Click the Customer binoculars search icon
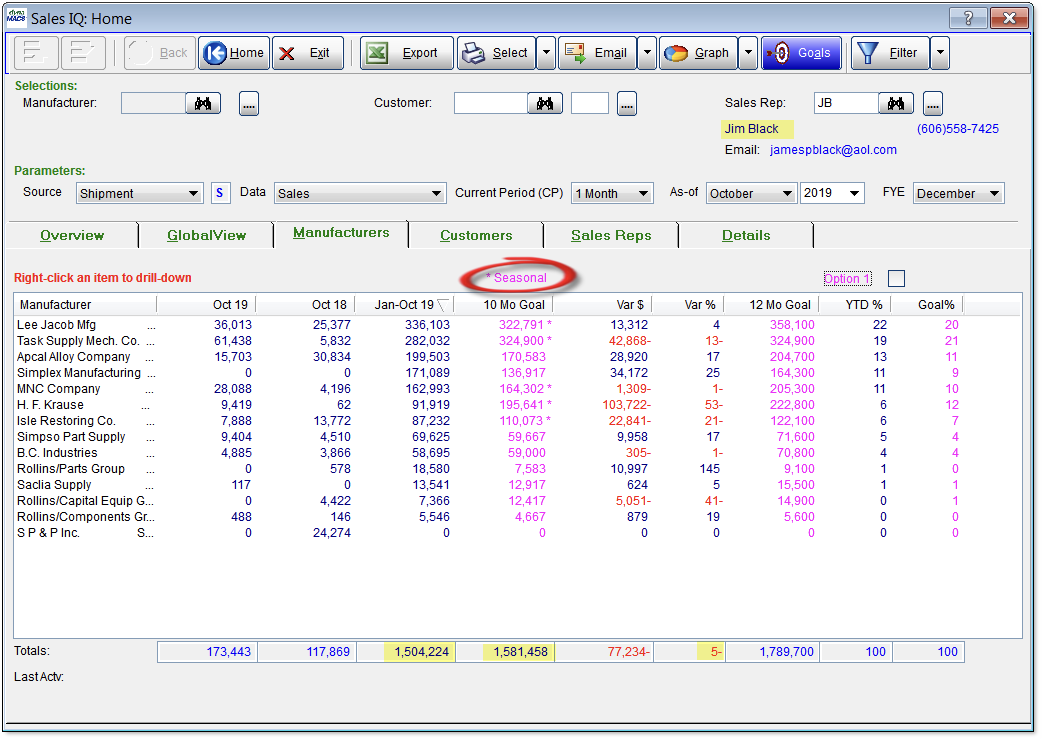 545,104
